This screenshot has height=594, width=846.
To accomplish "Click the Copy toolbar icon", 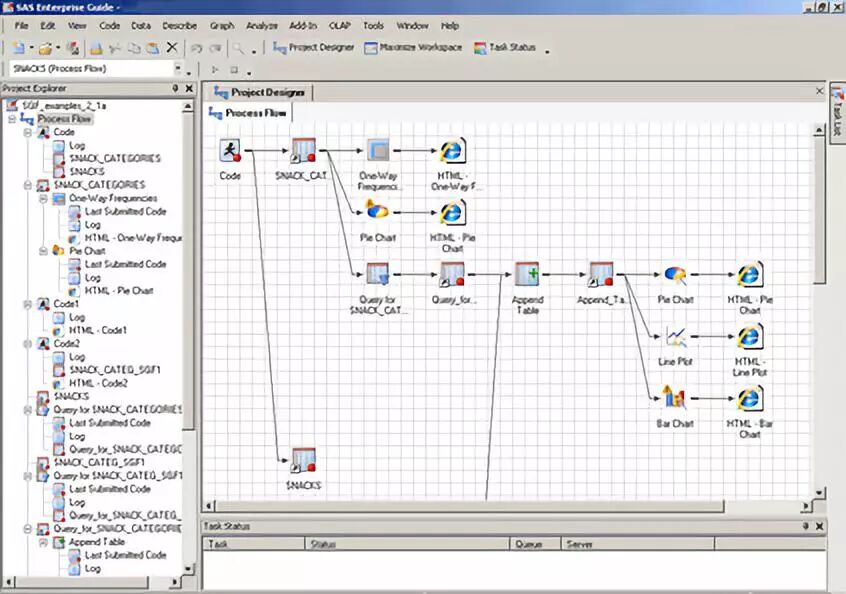I will (x=134, y=48).
